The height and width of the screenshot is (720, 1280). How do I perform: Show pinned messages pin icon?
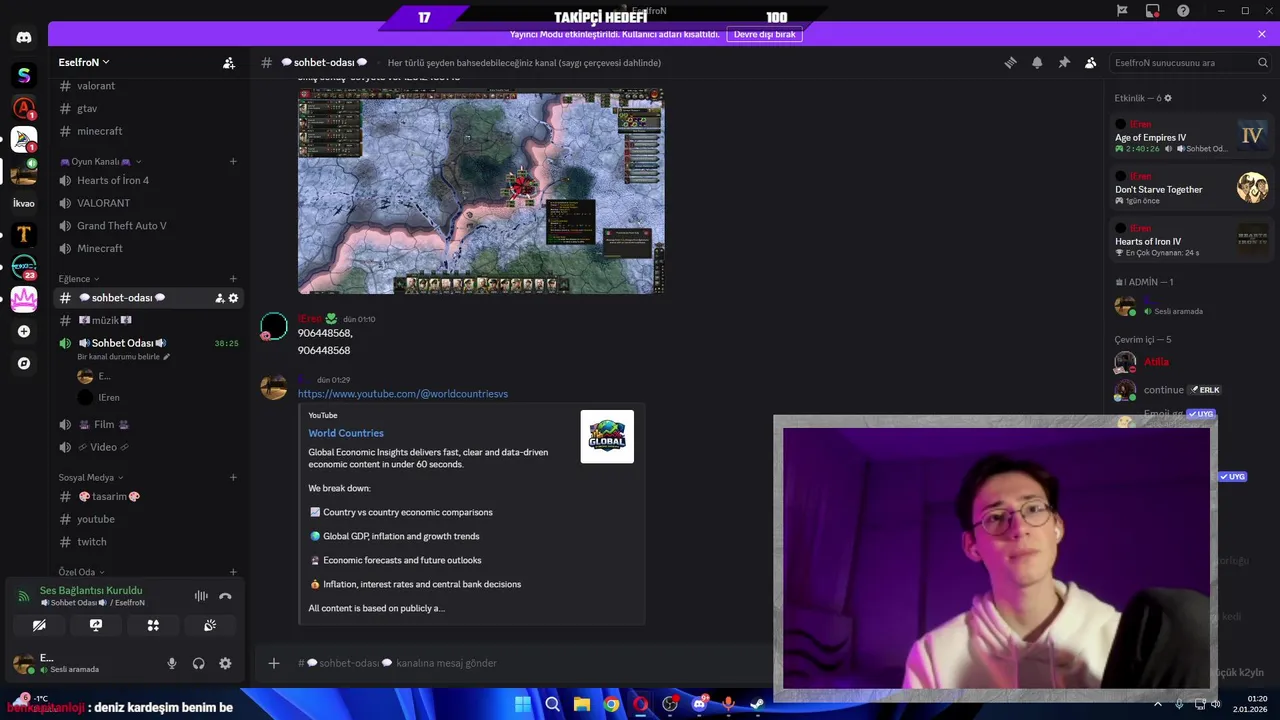click(x=1064, y=63)
